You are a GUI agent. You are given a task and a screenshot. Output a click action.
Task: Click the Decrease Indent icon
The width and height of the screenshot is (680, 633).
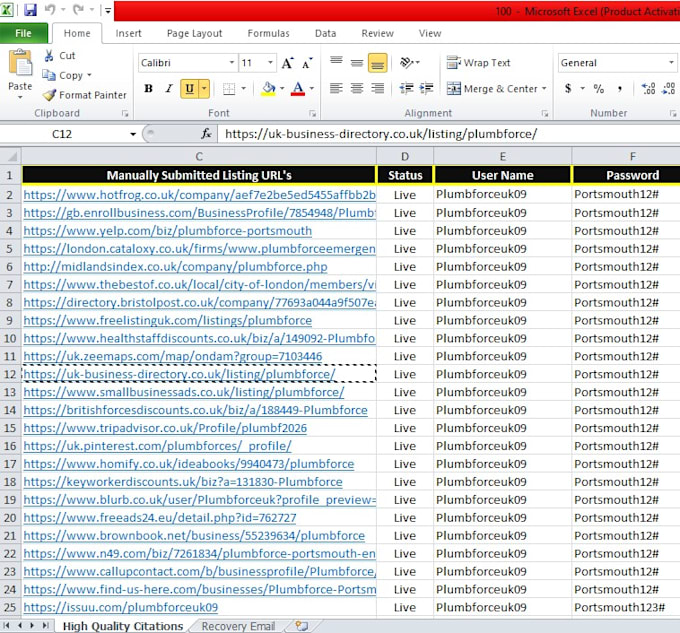click(x=406, y=89)
